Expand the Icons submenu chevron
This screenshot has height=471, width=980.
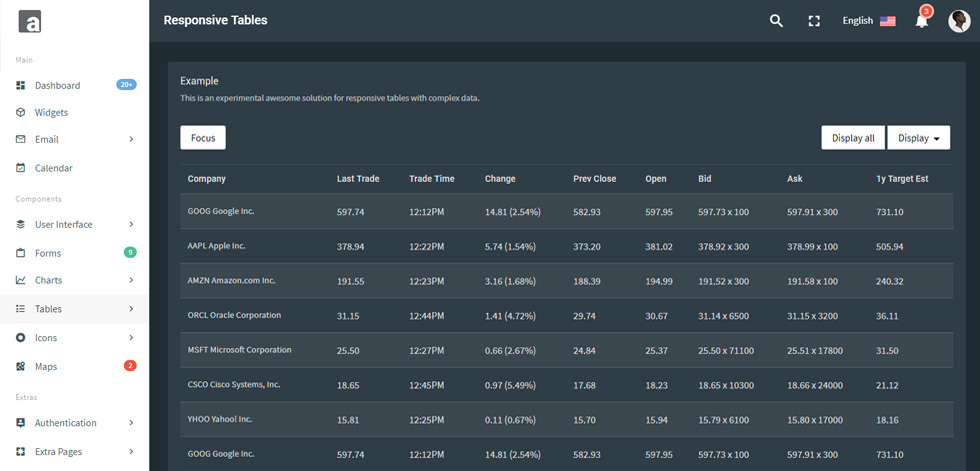(131, 337)
